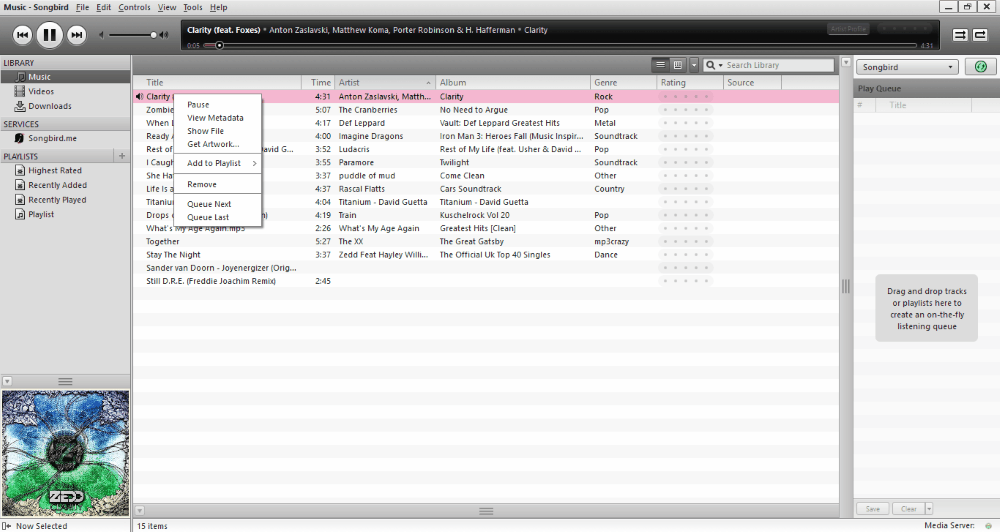Select the Stay The Night track
Image resolution: width=1000 pixels, height=532 pixels.
(x=486, y=255)
